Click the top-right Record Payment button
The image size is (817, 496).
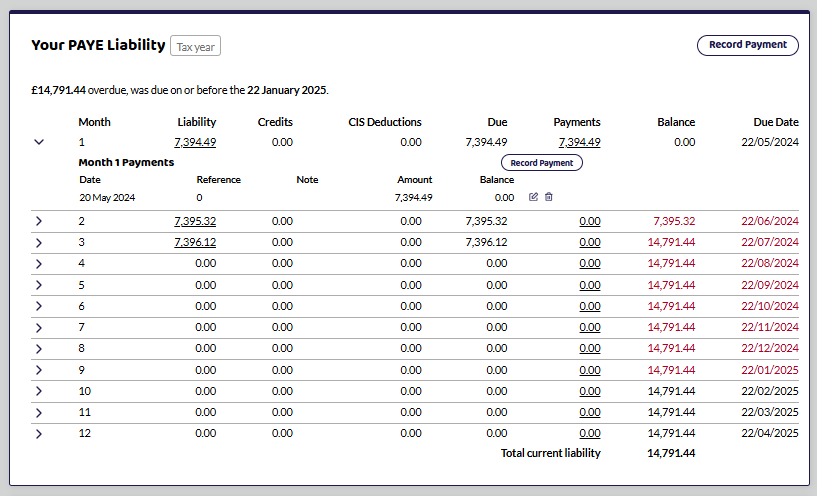(x=748, y=45)
